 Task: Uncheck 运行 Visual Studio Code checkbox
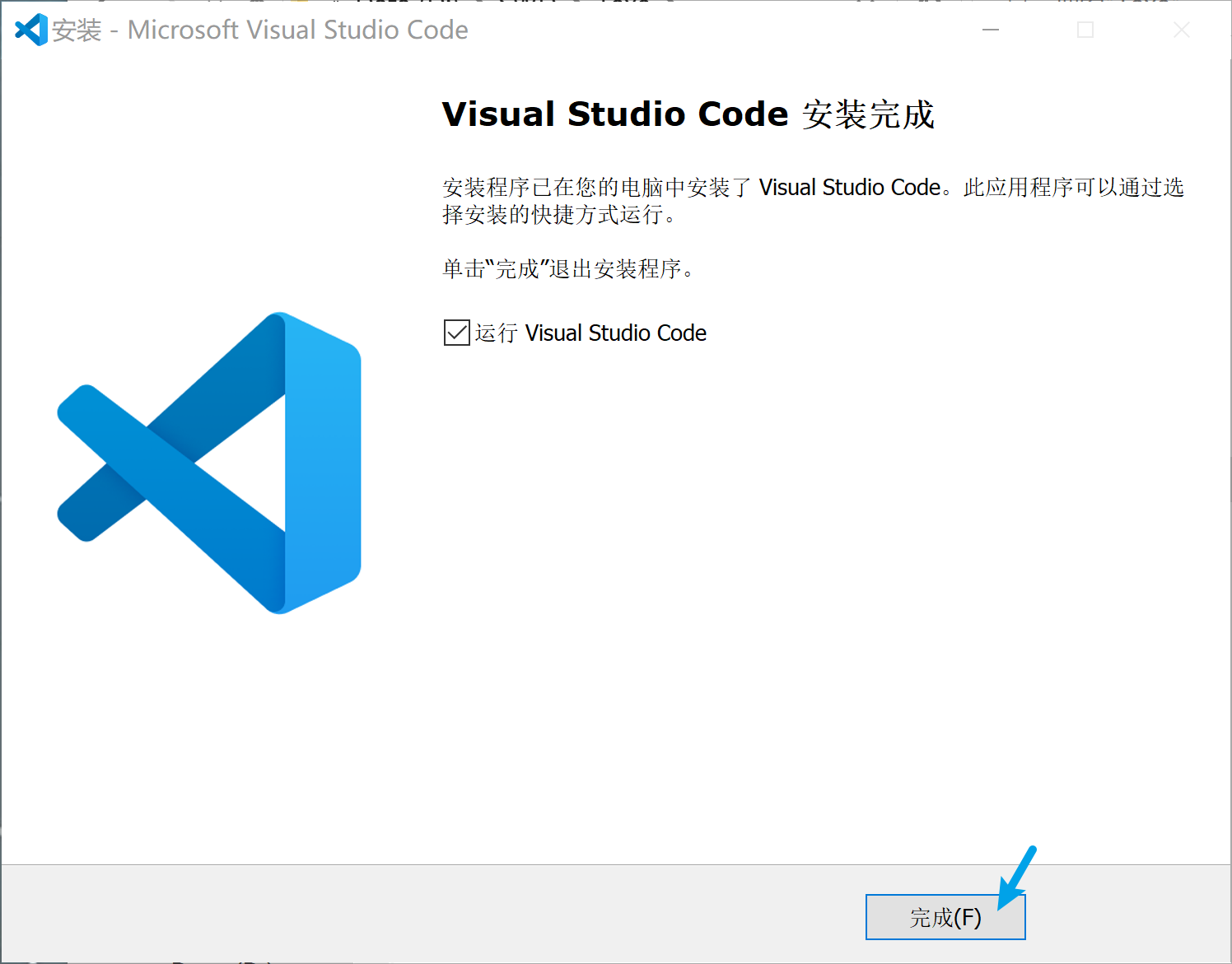456,333
